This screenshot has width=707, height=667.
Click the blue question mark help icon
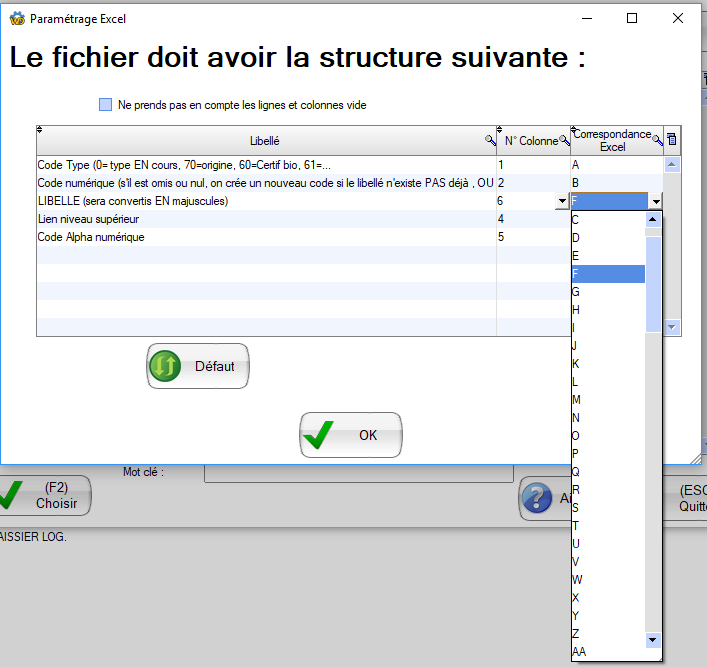[537, 498]
